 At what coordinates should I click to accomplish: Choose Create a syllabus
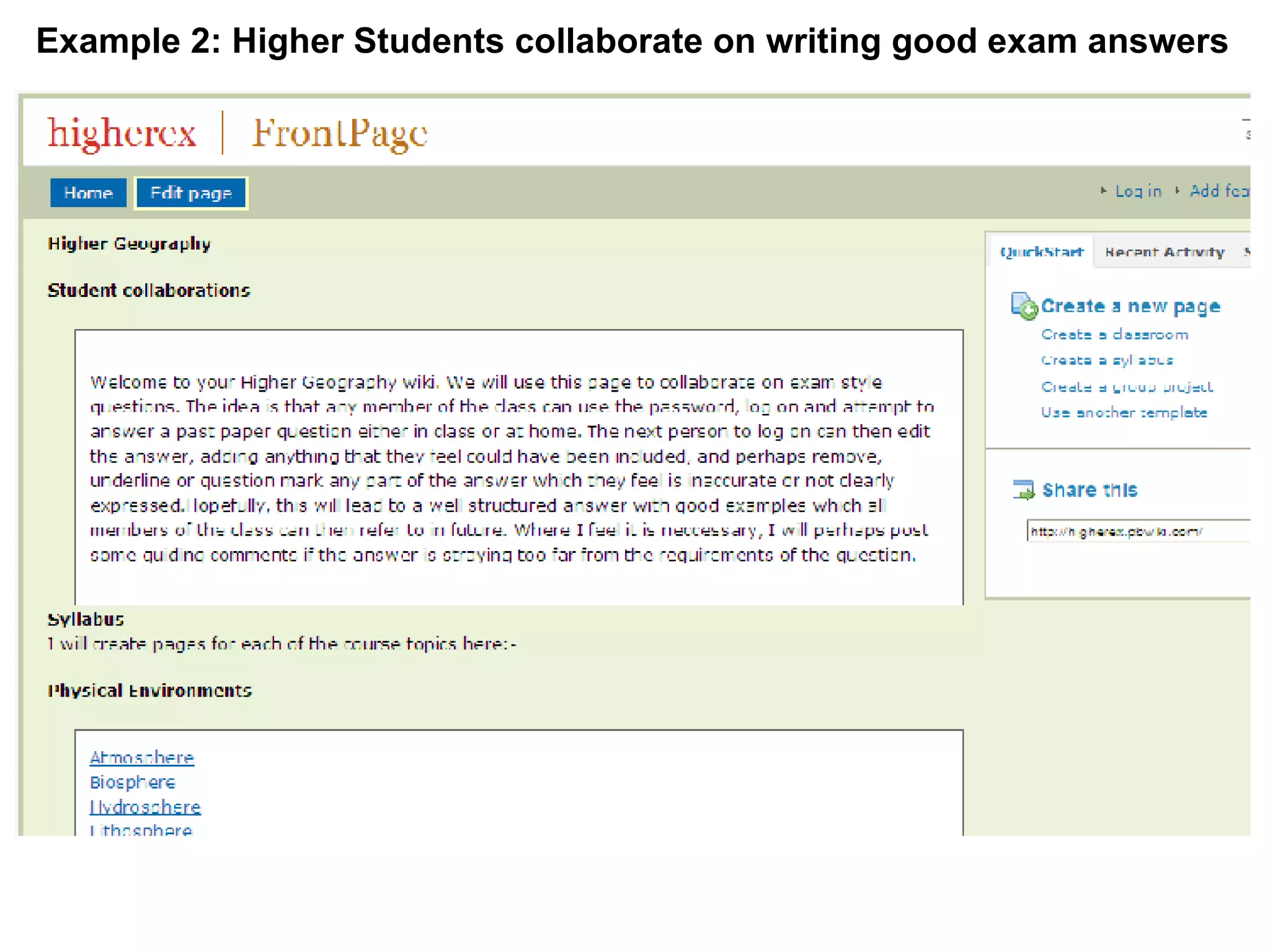[1107, 361]
